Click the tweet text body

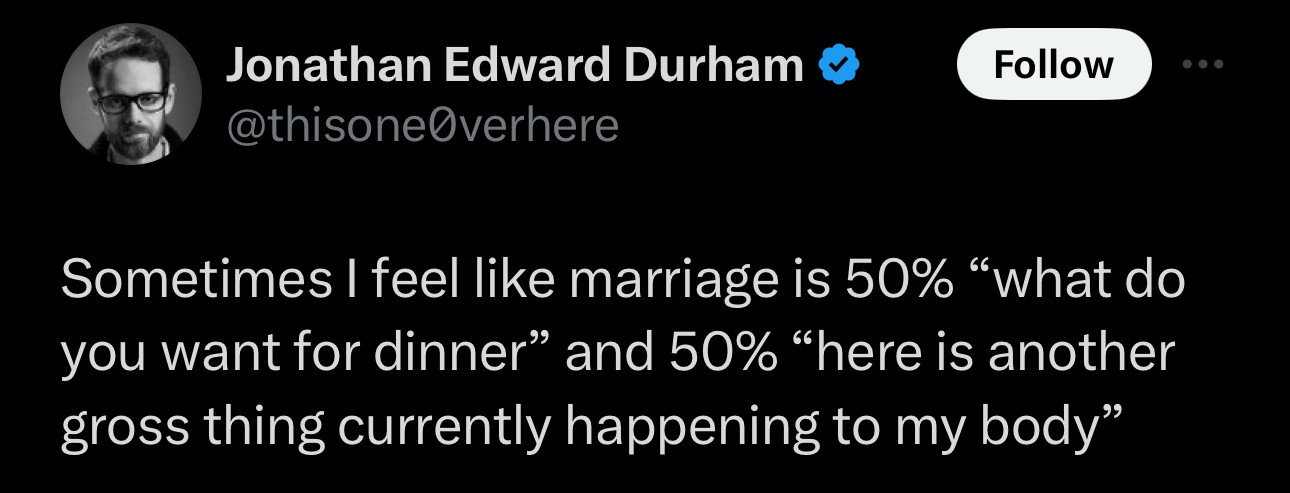pos(620,355)
